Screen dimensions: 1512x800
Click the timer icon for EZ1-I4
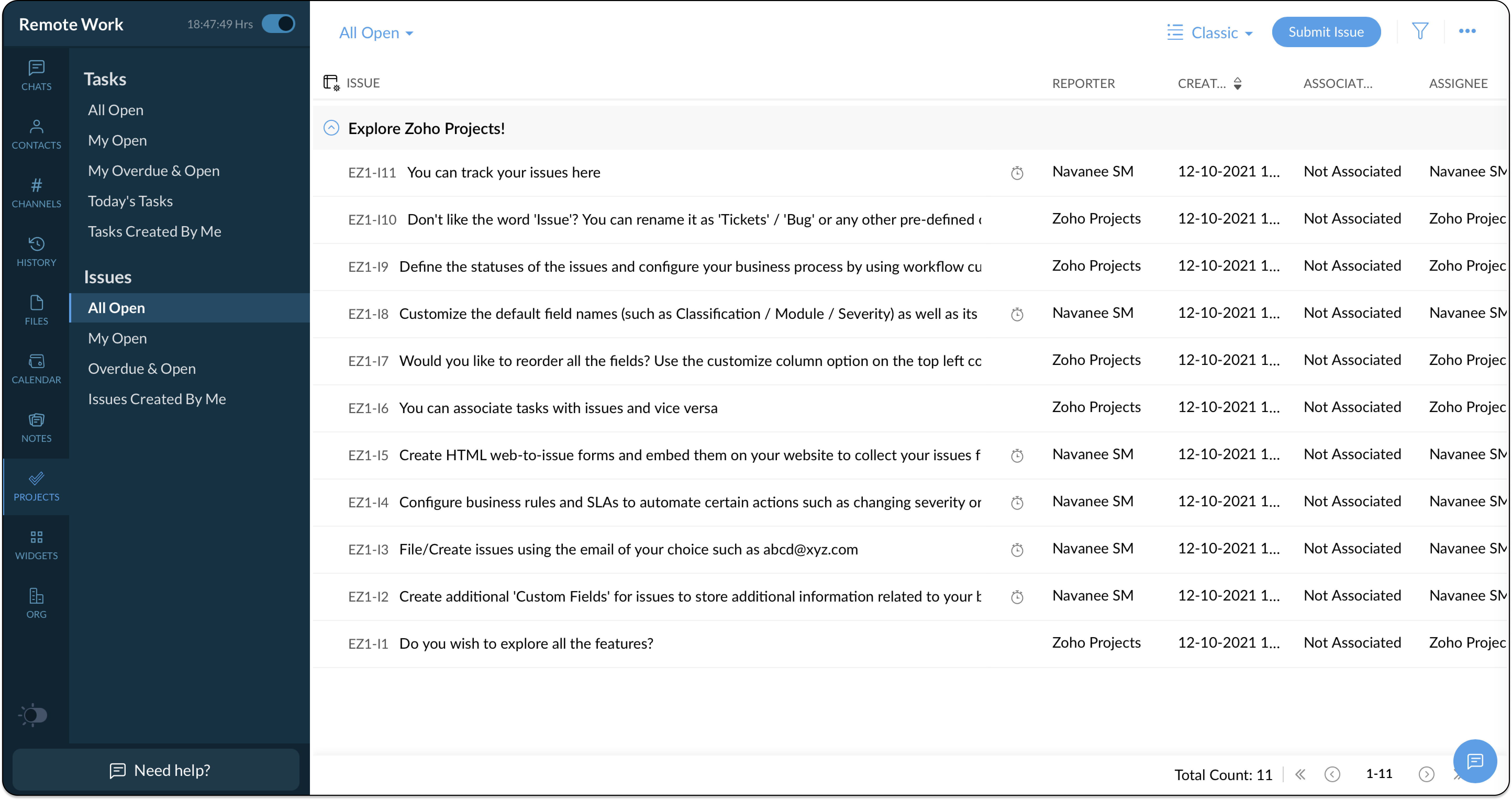(1017, 502)
